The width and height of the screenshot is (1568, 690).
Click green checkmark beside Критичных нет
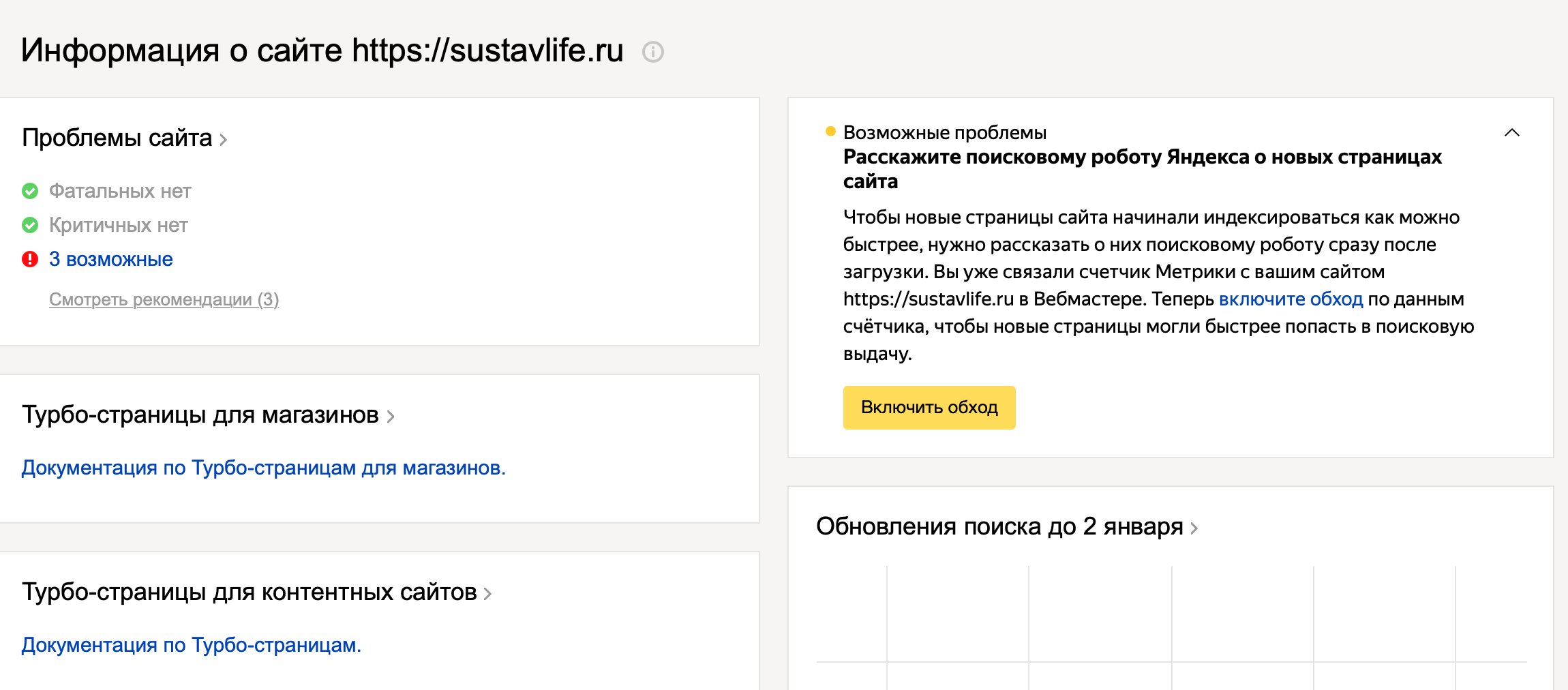[x=30, y=225]
